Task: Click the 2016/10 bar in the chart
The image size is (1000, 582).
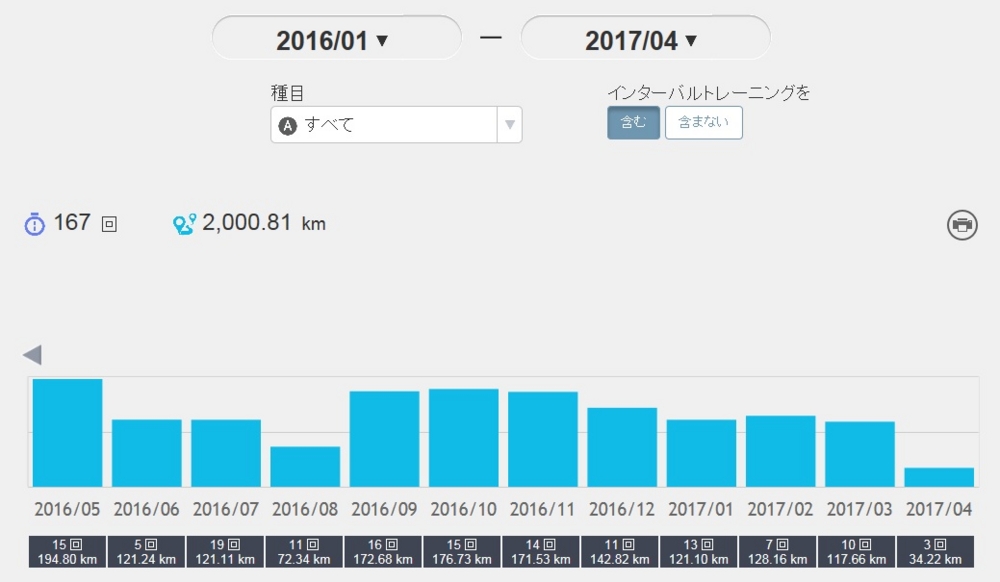Action: click(464, 438)
